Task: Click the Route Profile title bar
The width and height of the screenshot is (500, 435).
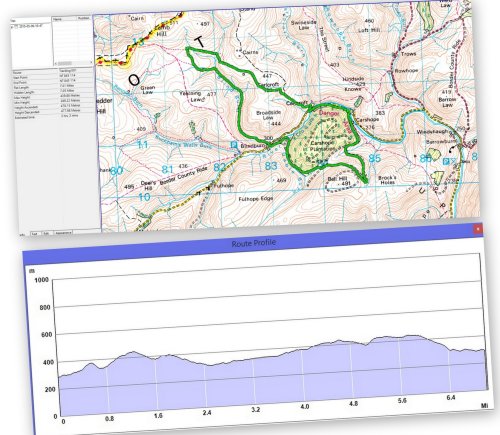Action: pos(253,242)
